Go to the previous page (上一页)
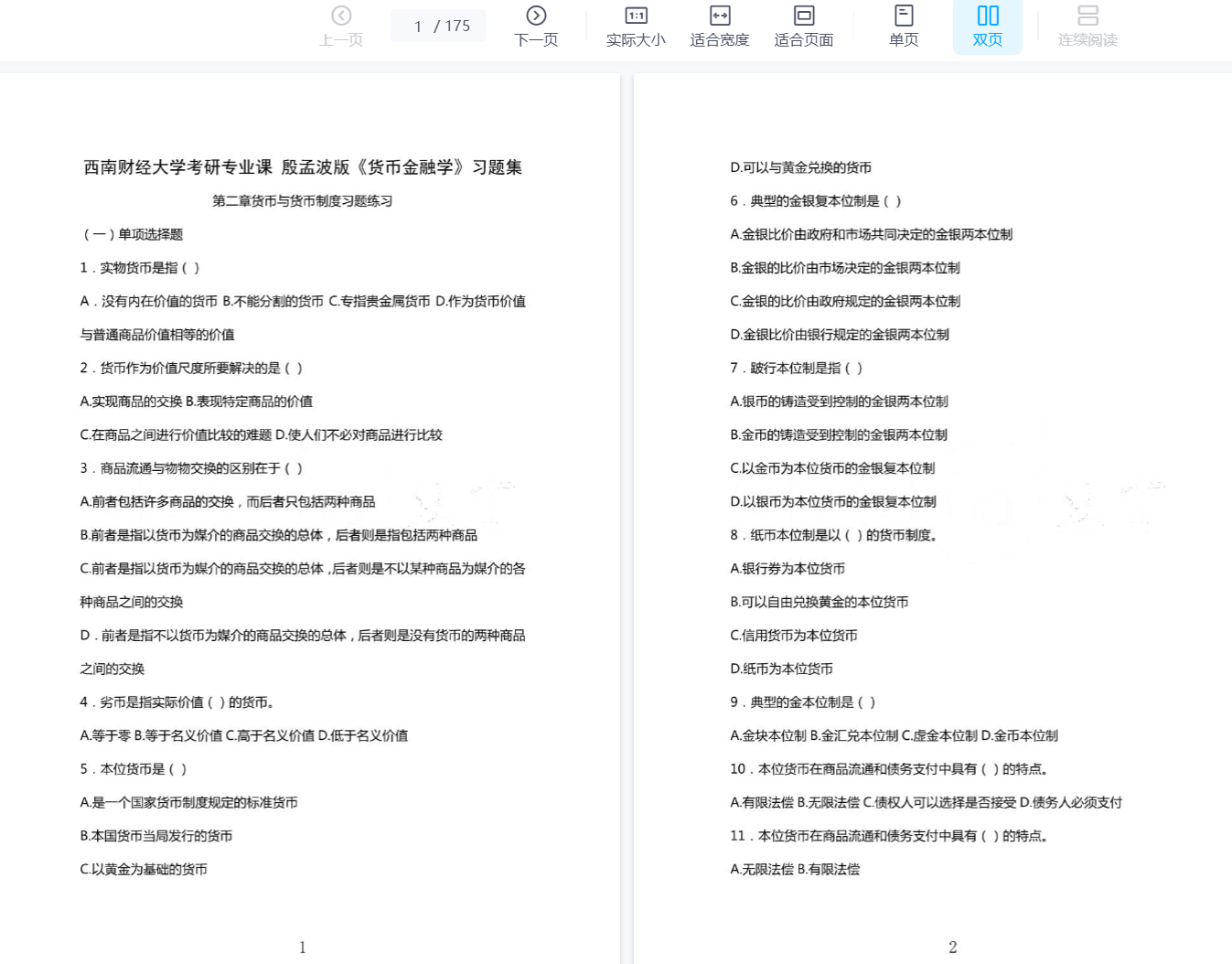 coord(341,27)
